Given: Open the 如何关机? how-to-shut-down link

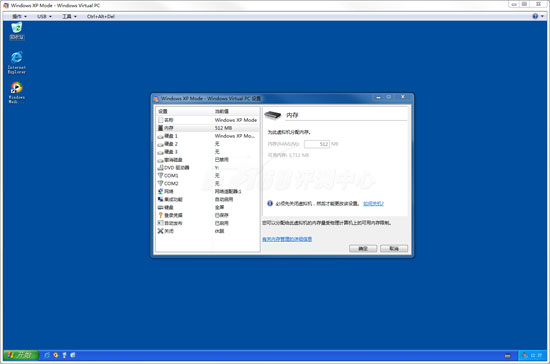Looking at the screenshot, I should coord(373,204).
